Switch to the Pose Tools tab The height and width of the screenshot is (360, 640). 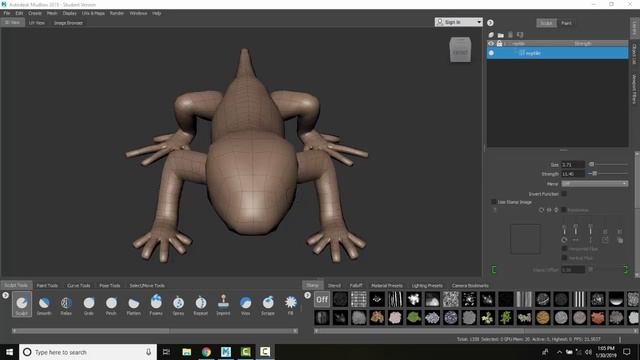[110, 286]
